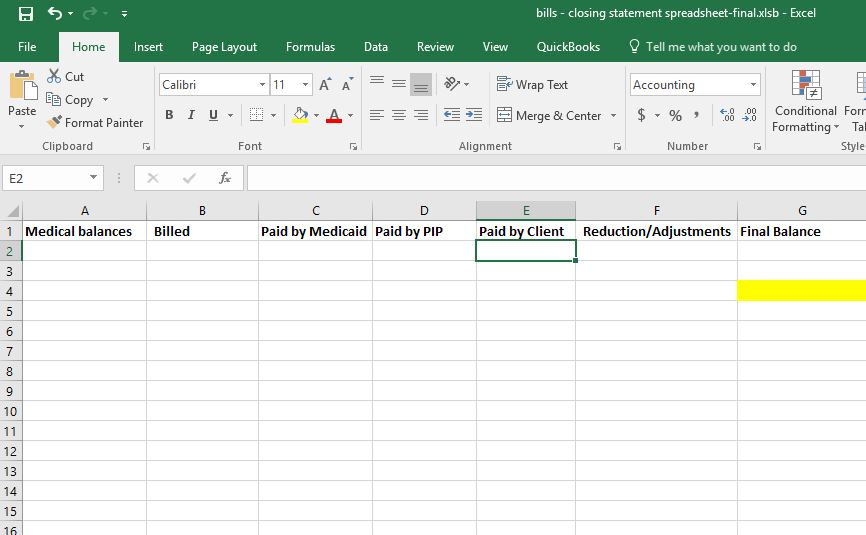This screenshot has width=866, height=535.
Task: Open the Clipboard pane launcher
Action: pyautogui.click(x=146, y=146)
